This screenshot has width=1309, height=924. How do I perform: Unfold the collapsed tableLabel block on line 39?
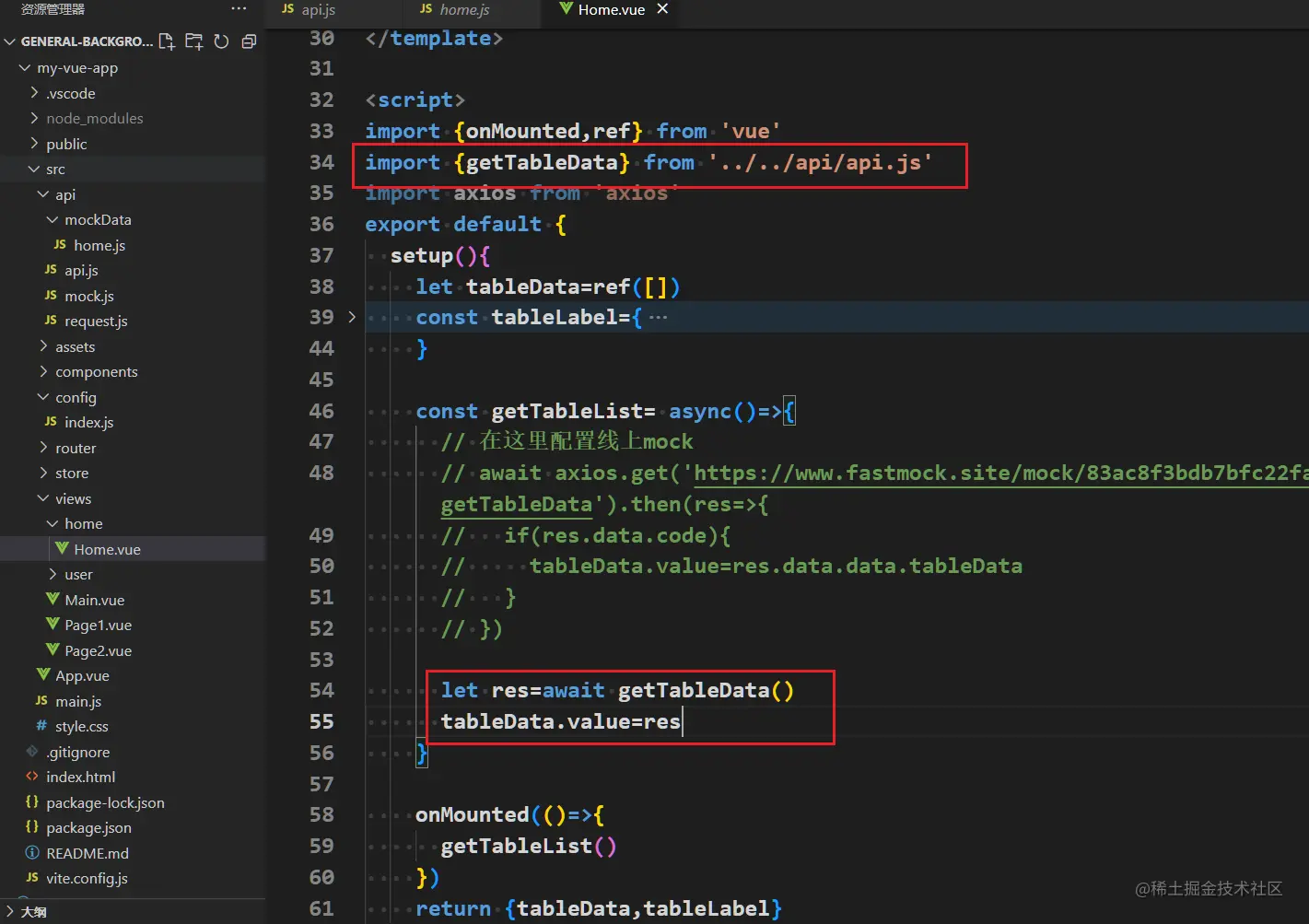(x=352, y=317)
